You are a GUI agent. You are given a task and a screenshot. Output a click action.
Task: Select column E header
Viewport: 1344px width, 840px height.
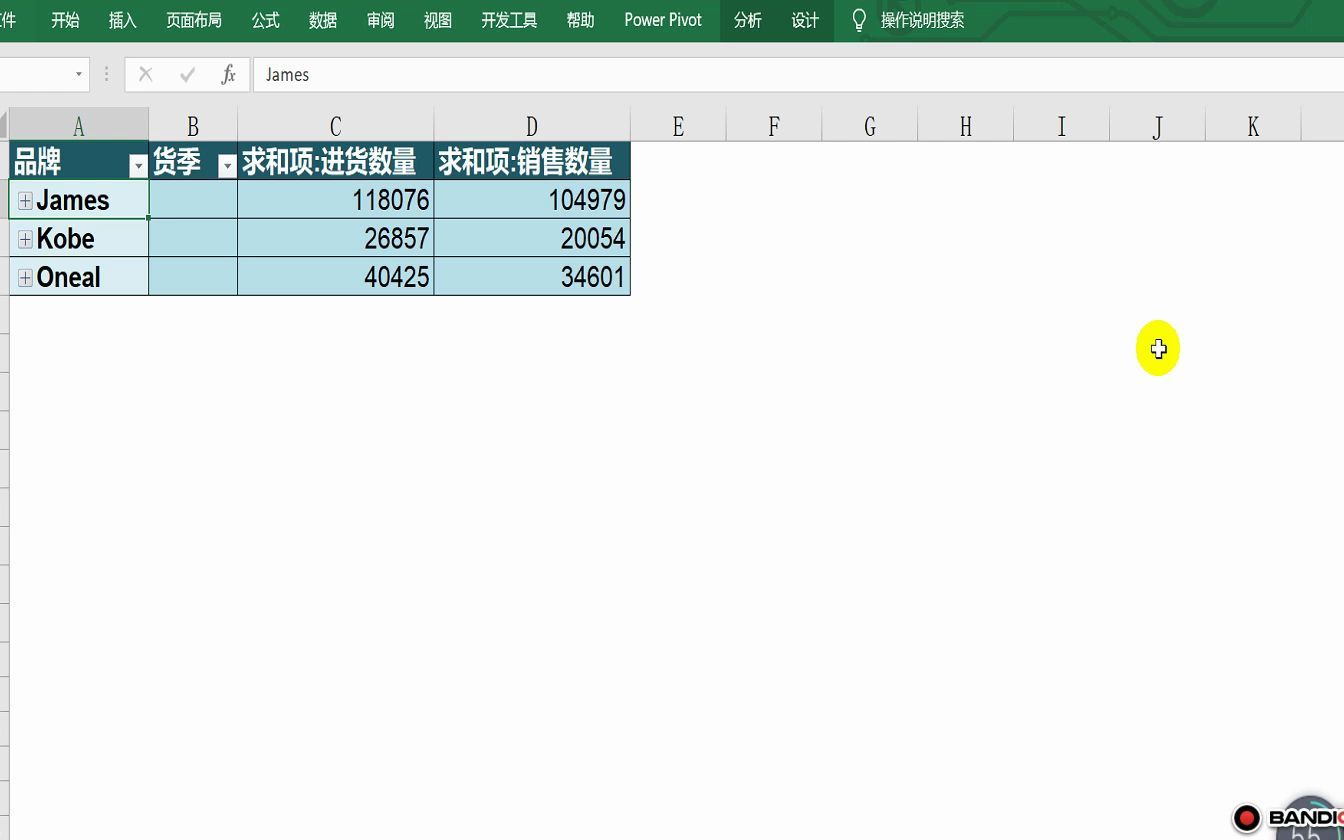coord(678,126)
